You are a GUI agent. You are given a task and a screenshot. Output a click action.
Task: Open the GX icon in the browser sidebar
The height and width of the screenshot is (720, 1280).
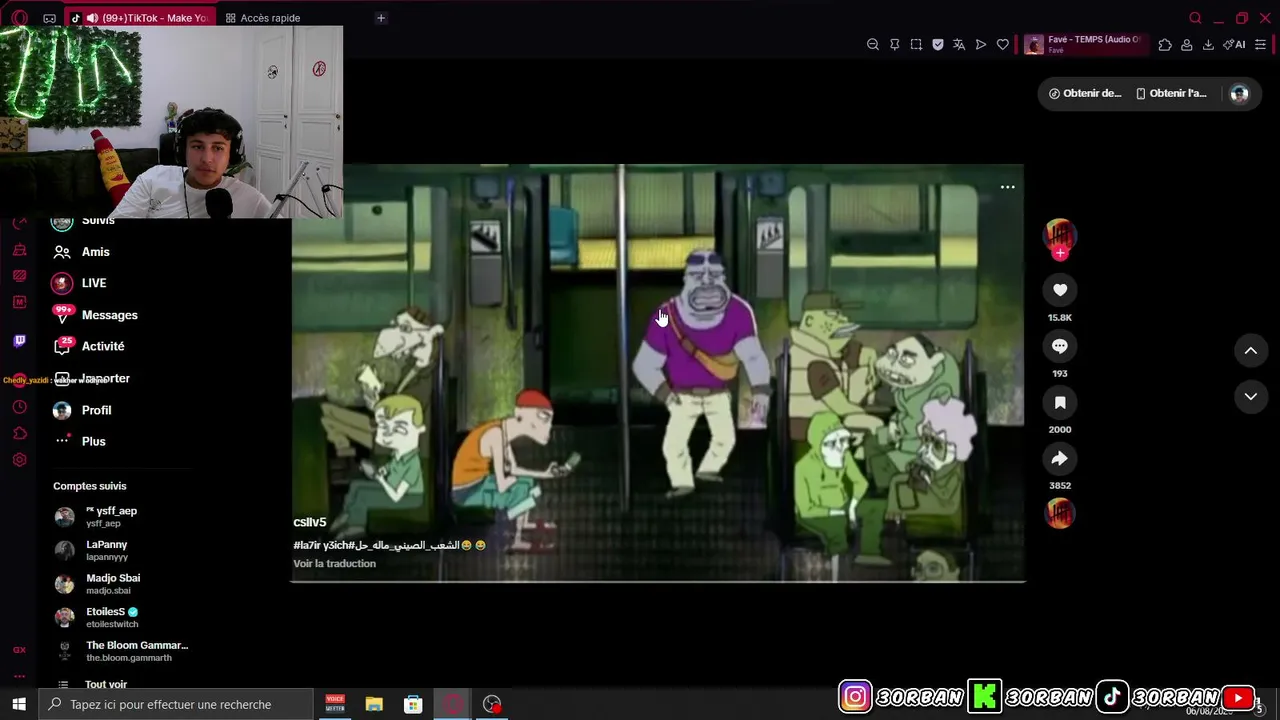click(19, 650)
